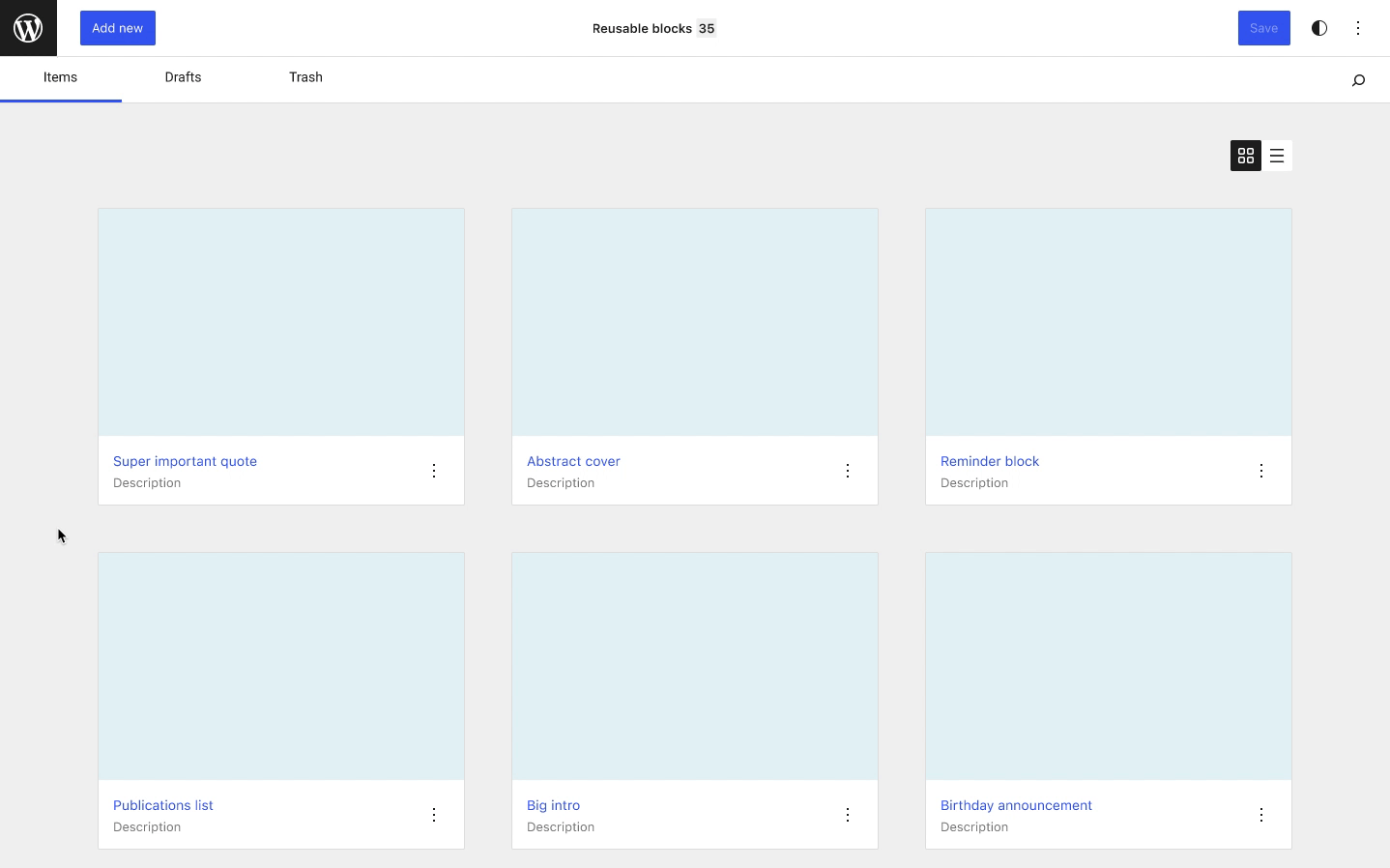1390x868 pixels.
Task: Click Description under Reminder block
Action: pos(974,483)
